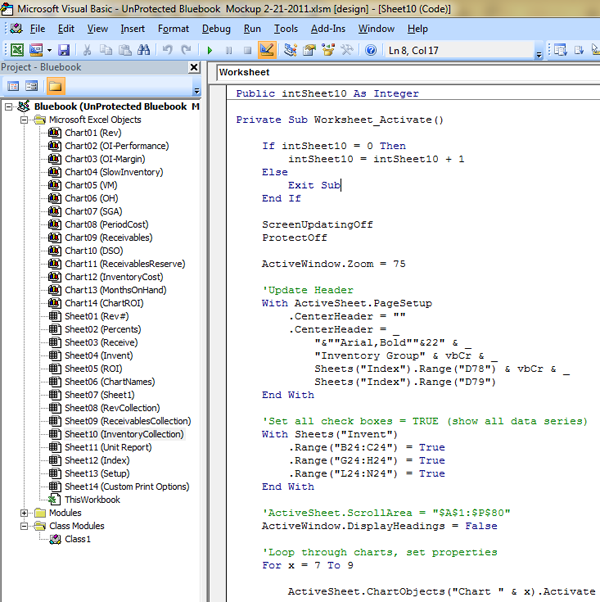Click the Cut scissors icon
The width and height of the screenshot is (600, 602).
point(87,50)
